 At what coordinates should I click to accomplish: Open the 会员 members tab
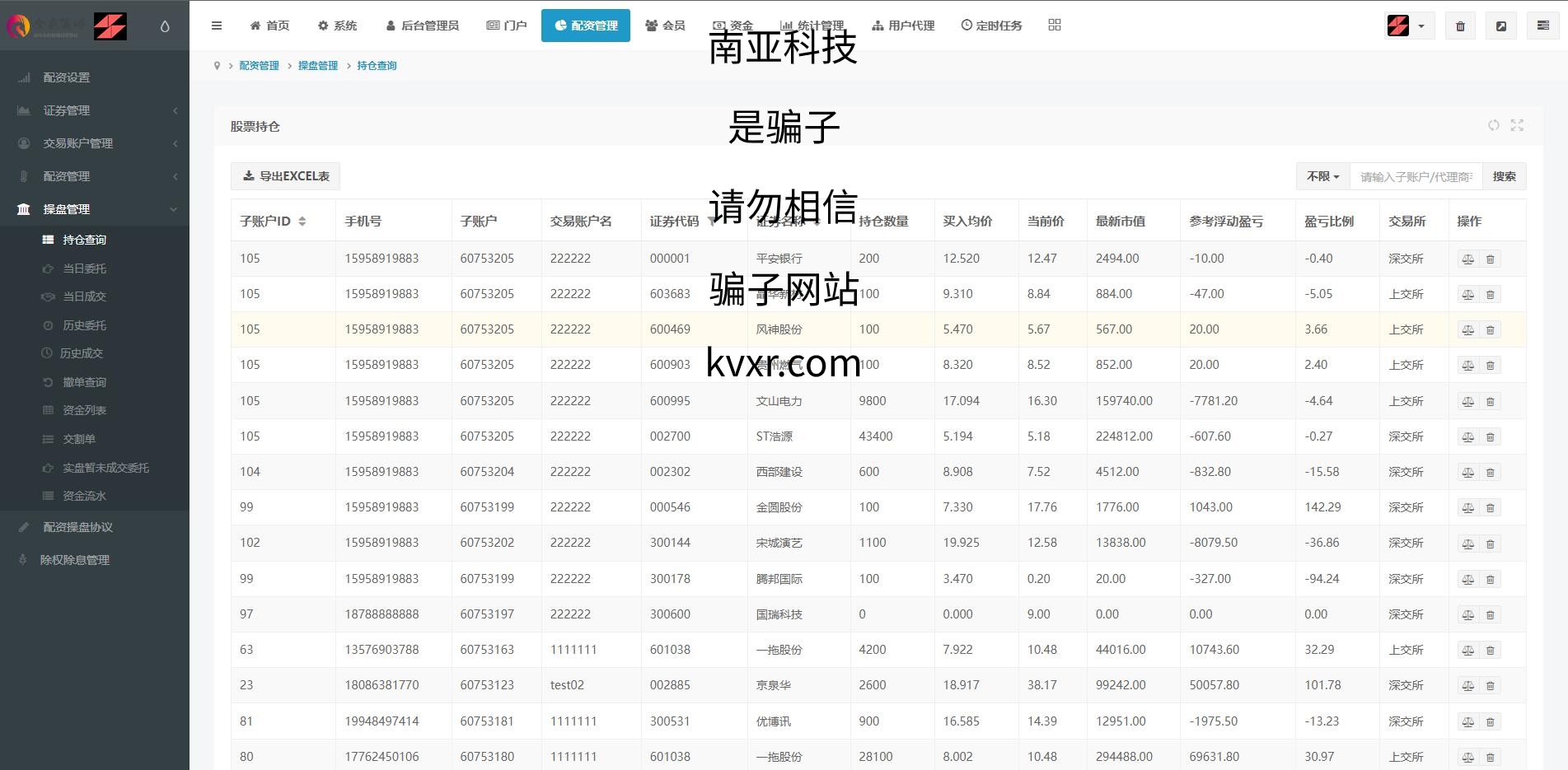(x=666, y=26)
